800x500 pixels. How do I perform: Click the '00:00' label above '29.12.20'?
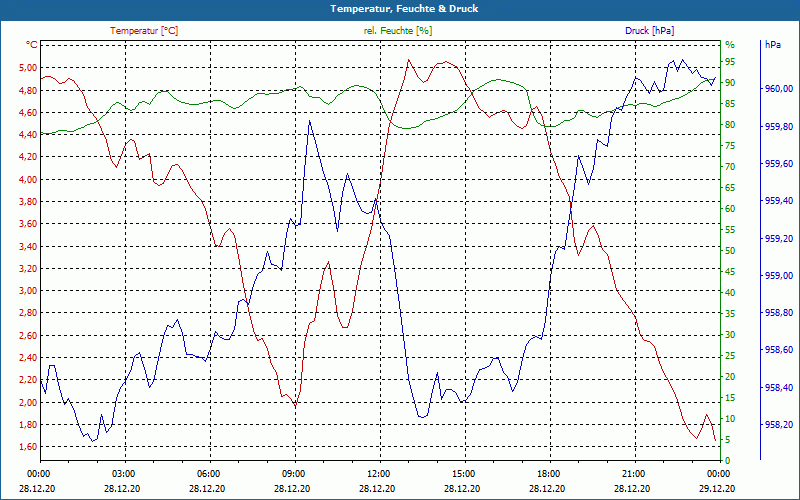(719, 473)
